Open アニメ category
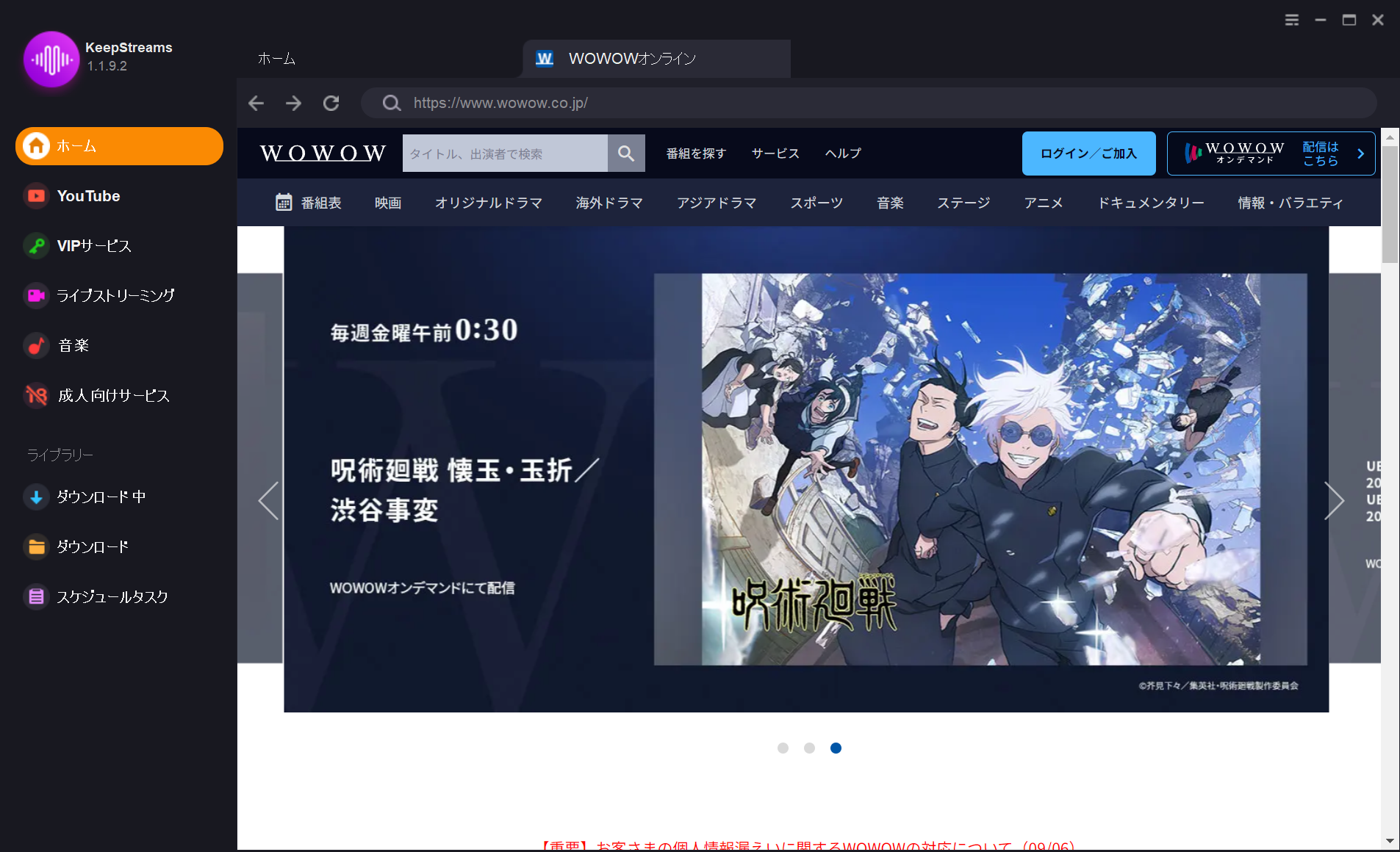Image resolution: width=1400 pixels, height=852 pixels. tap(1044, 203)
